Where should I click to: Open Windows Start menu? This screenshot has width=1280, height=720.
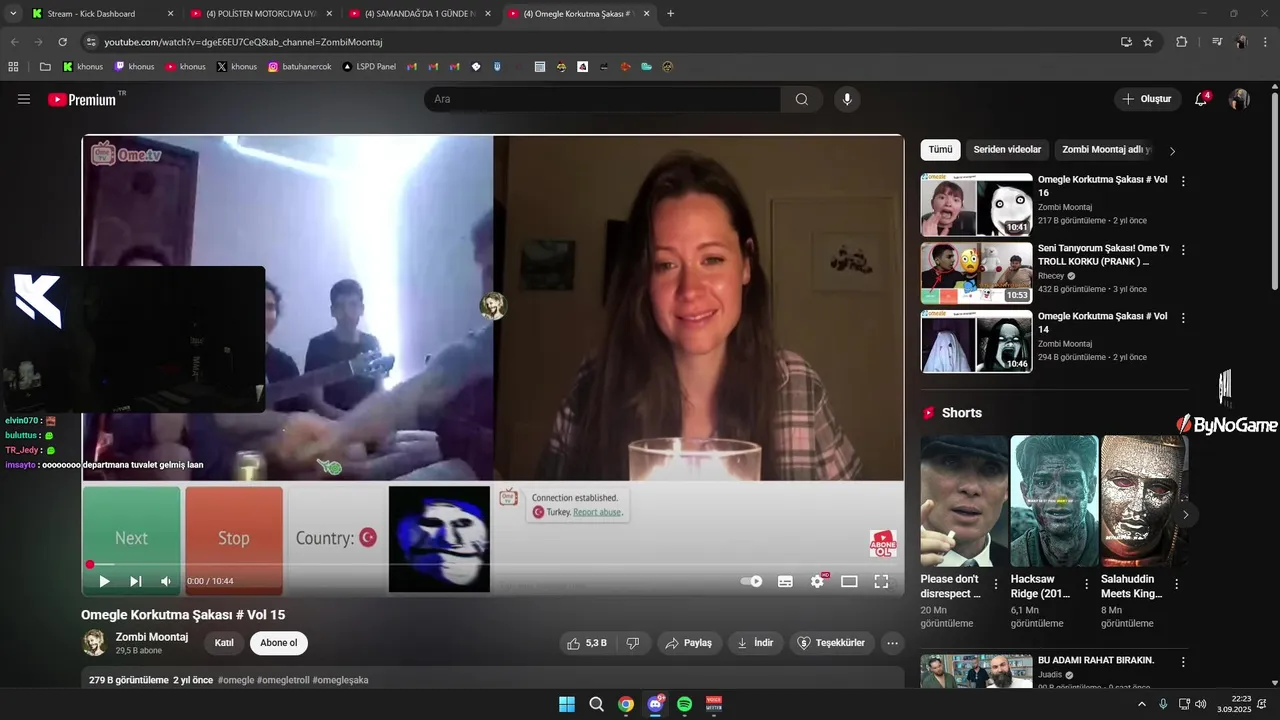click(x=566, y=704)
